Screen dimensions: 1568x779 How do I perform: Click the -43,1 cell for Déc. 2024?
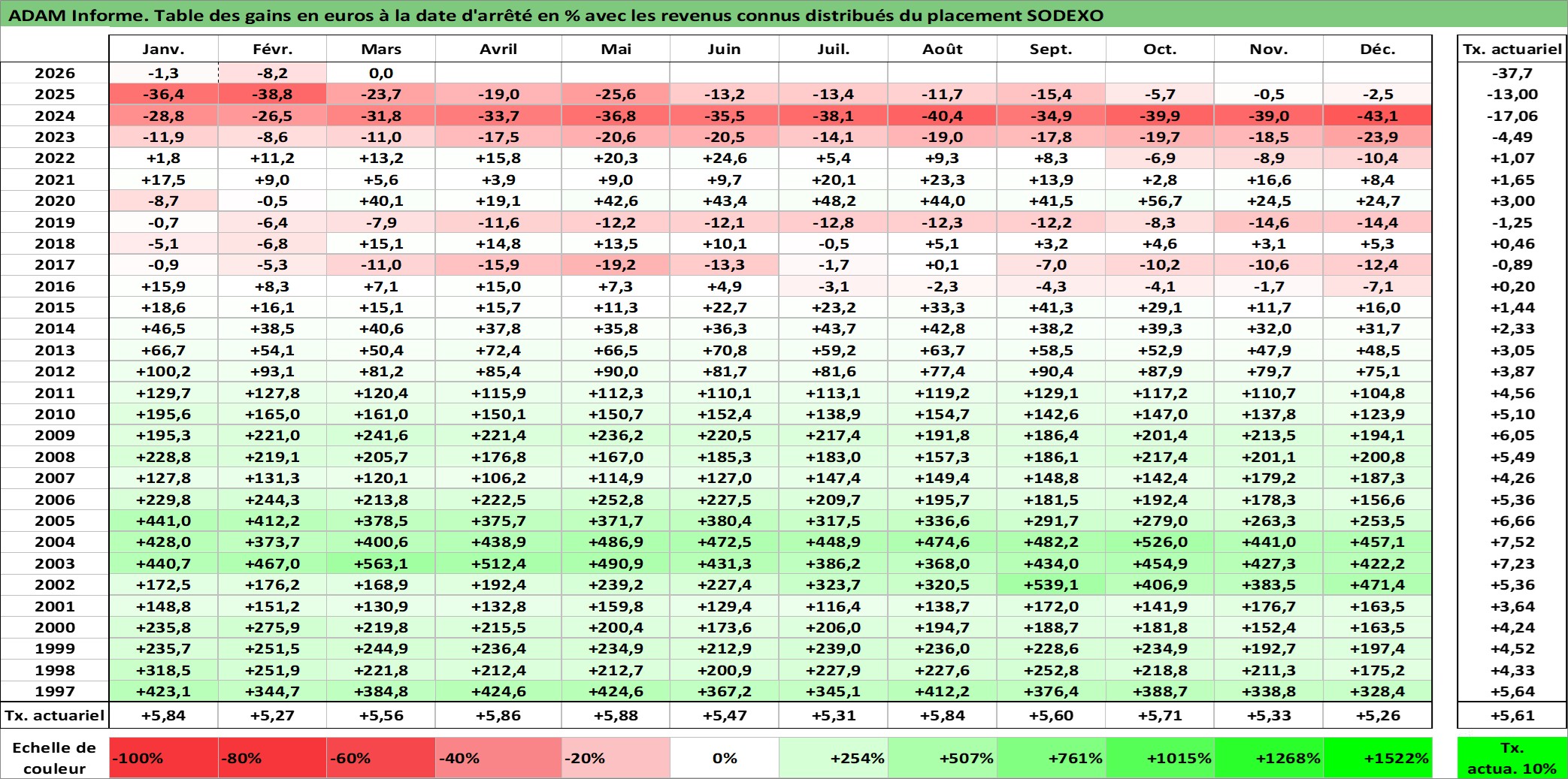1378,116
